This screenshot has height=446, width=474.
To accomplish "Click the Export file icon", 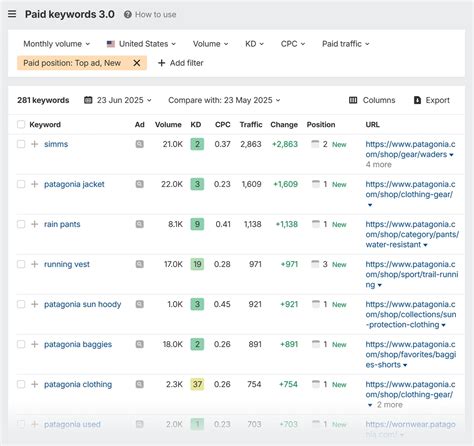I will [417, 100].
